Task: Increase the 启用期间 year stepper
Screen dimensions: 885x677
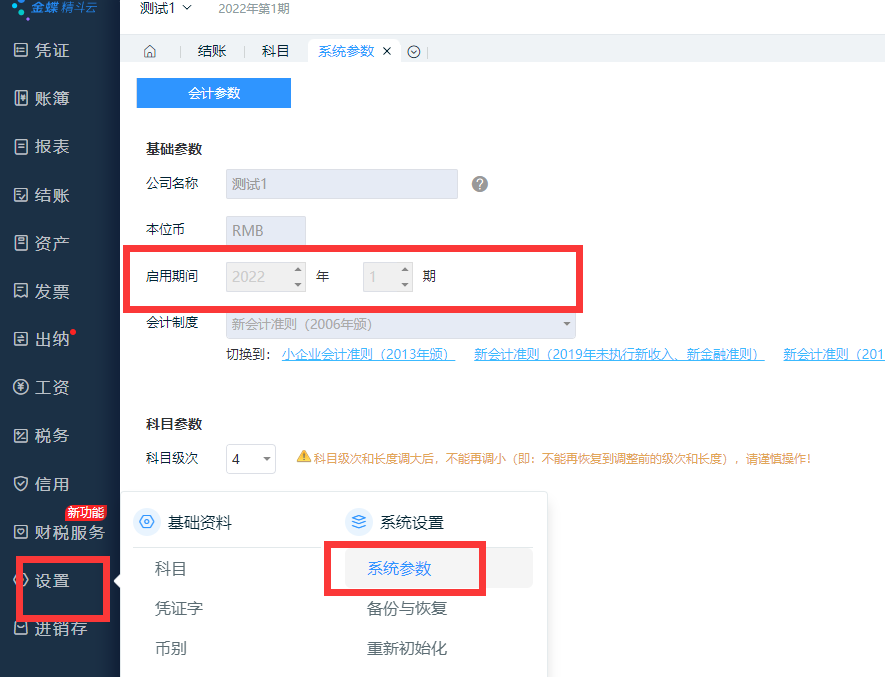Action: (x=297, y=269)
